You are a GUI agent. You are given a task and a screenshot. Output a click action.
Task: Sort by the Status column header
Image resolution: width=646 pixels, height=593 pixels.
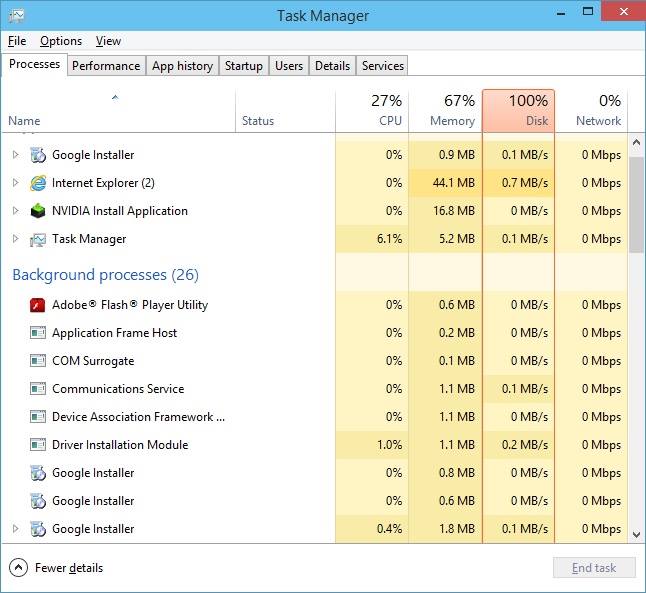[285, 111]
